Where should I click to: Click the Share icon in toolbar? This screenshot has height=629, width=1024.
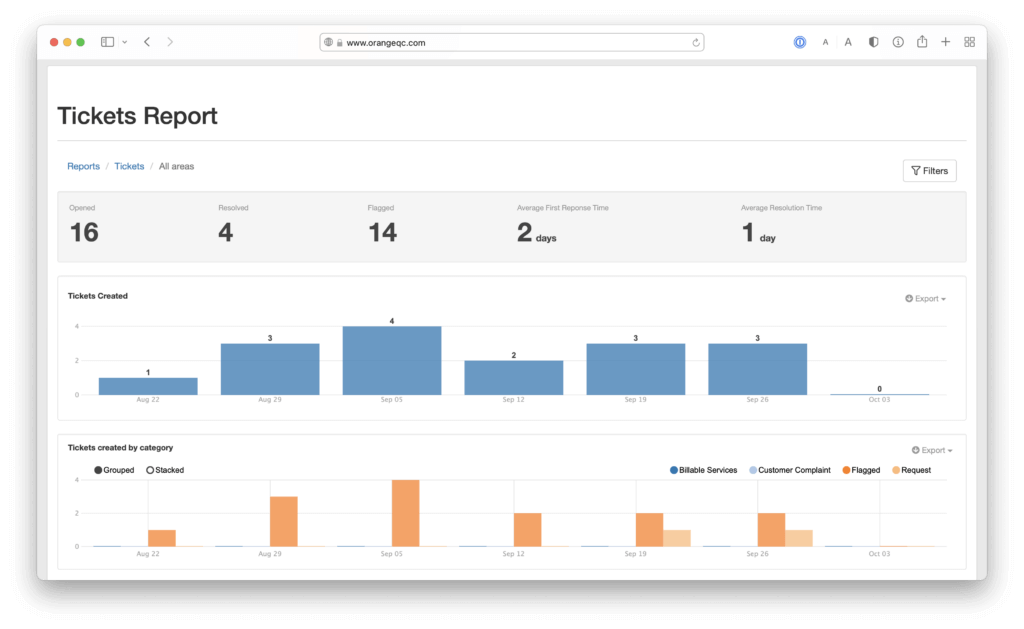(922, 42)
